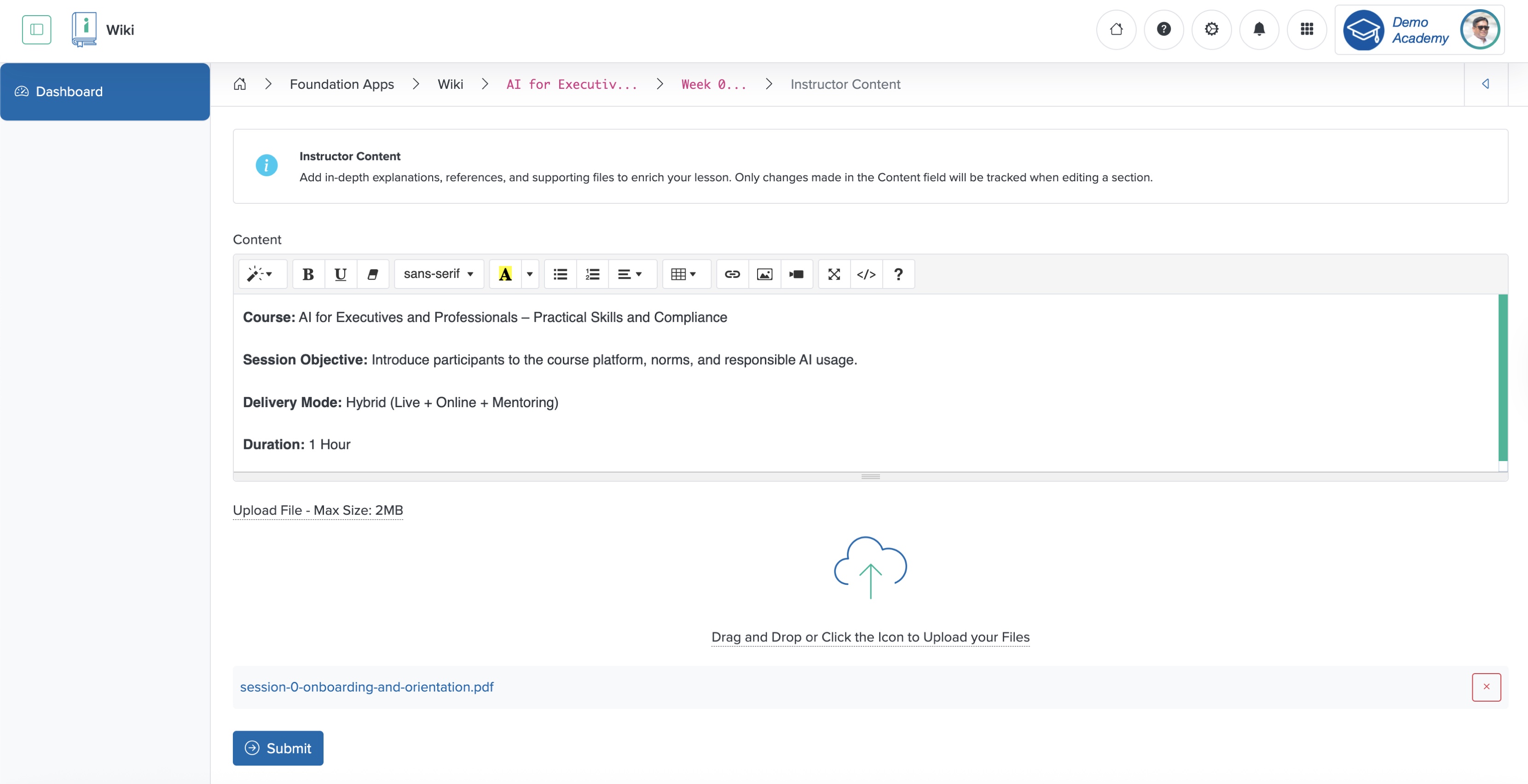
Task: Open the font family dropdown
Action: [x=438, y=274]
